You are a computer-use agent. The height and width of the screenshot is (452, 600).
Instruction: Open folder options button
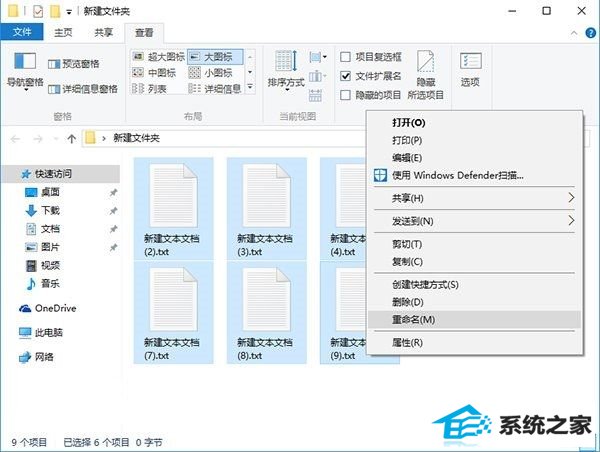pos(470,70)
